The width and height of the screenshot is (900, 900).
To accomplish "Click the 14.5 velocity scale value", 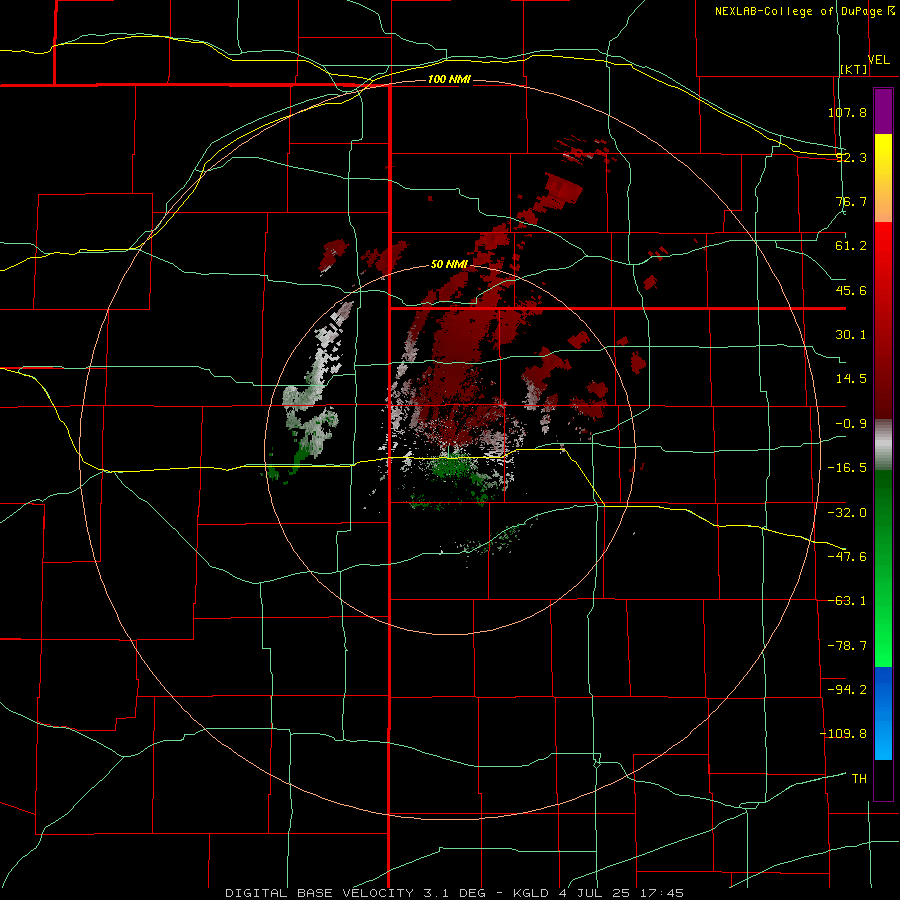I will coord(851,379).
